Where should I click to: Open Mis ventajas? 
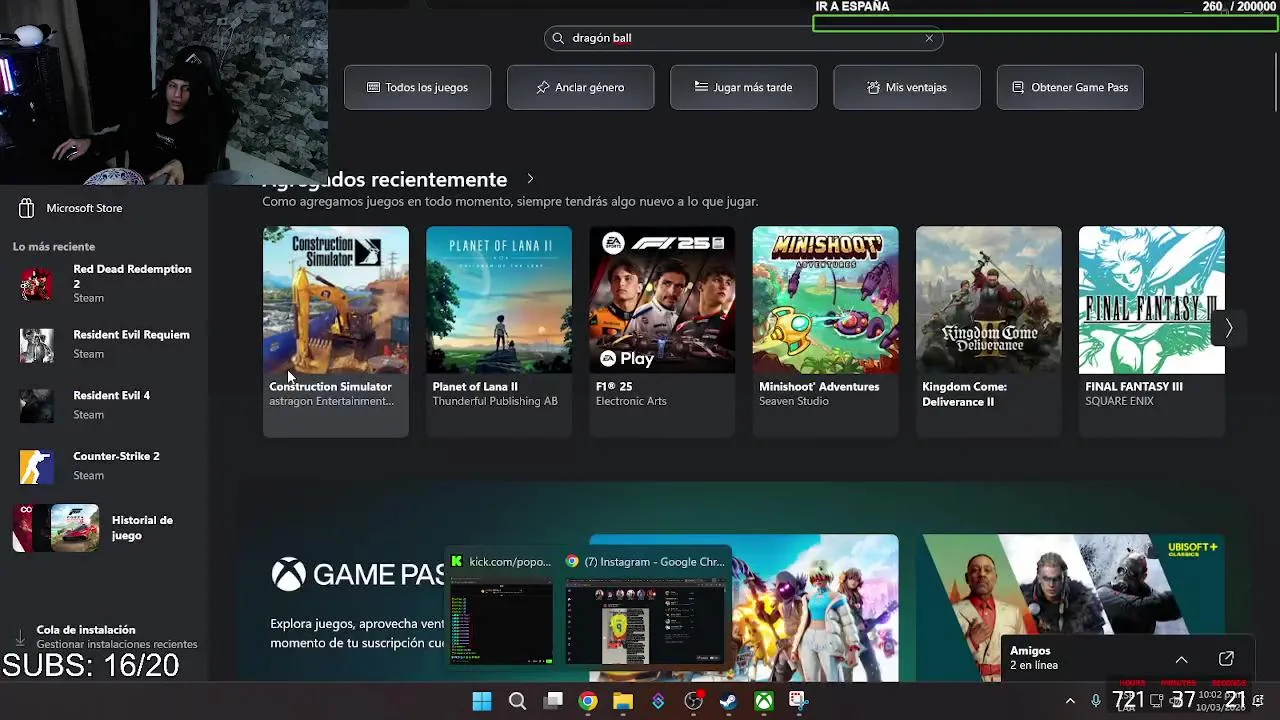[x=906, y=87]
